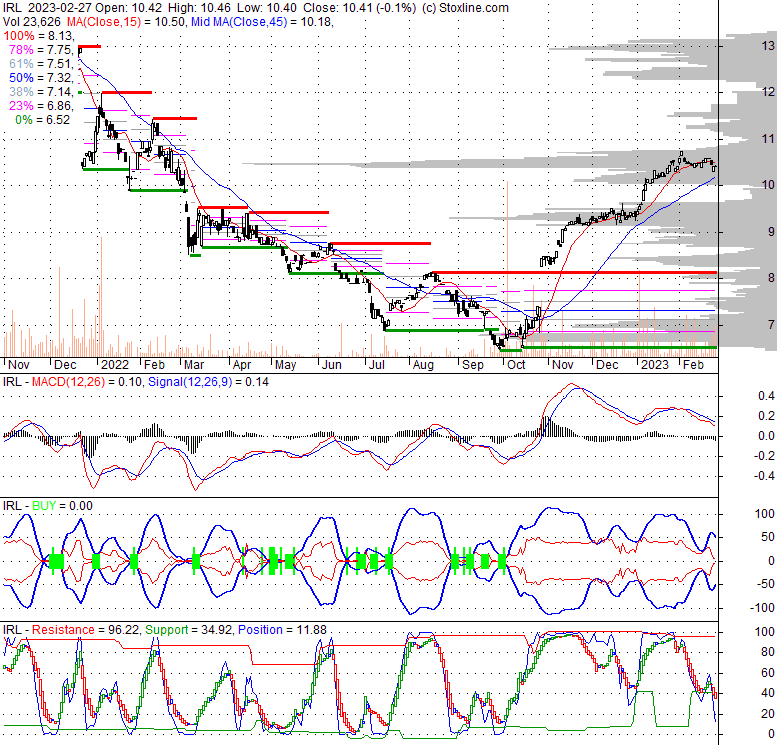Click the 'IRL - BUY = 0.00' label
Viewport: 778px width, 746px height.
coord(48,506)
